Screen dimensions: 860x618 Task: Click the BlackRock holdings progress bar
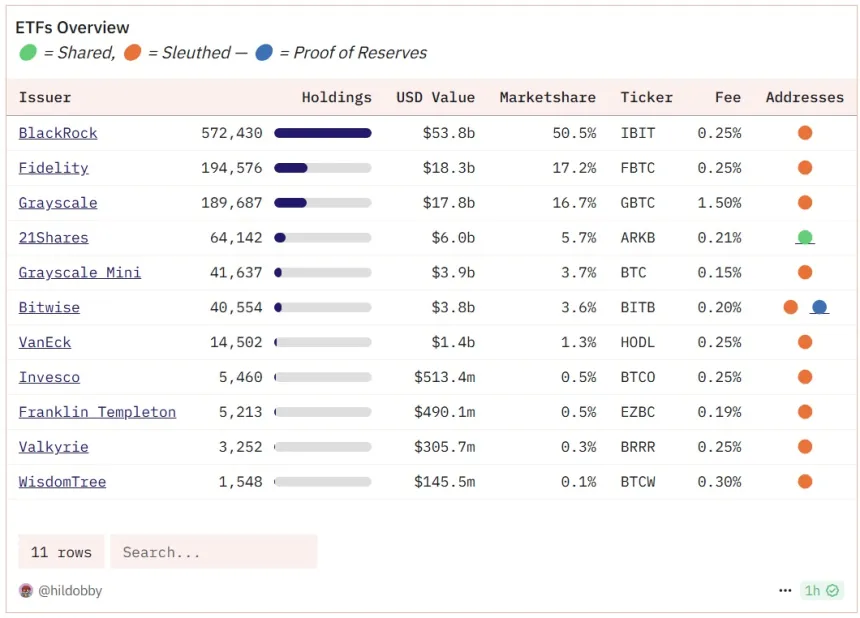click(322, 133)
